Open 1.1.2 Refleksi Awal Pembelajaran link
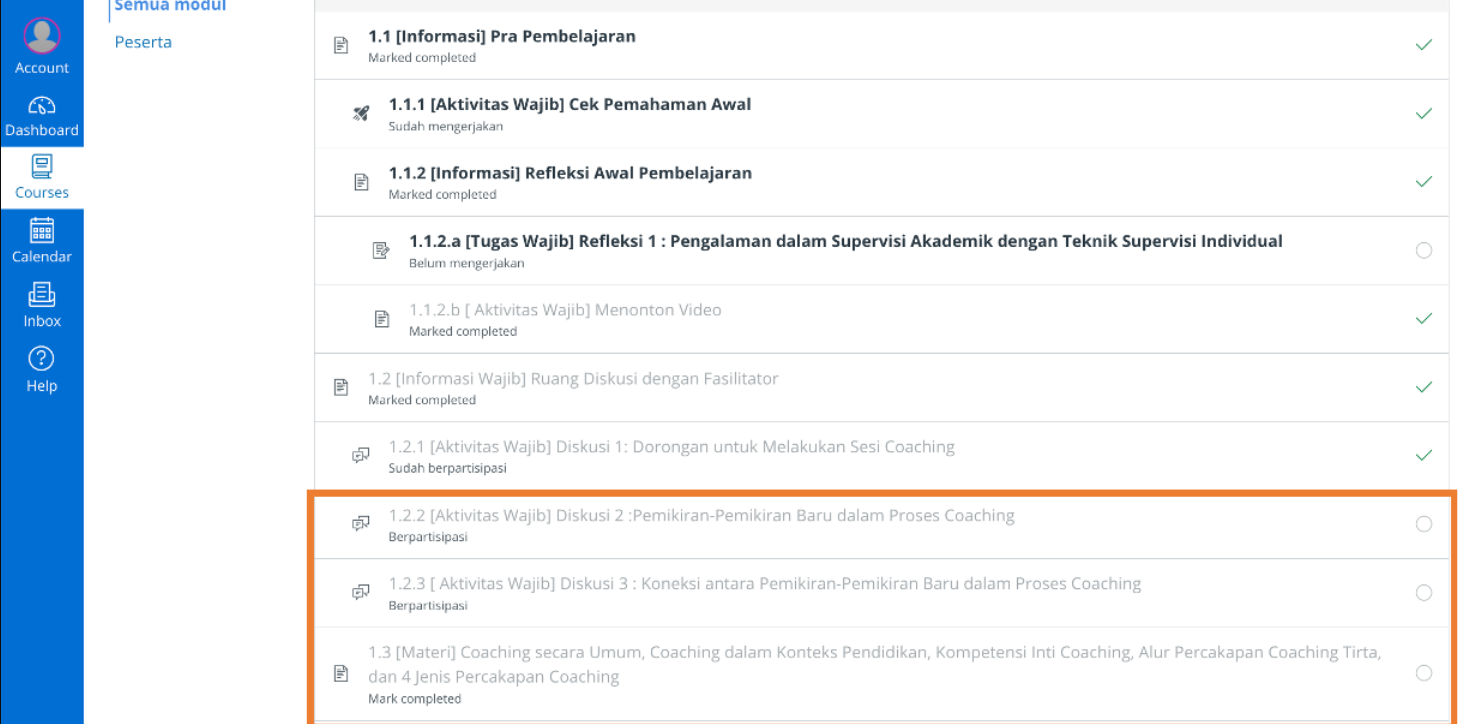The image size is (1462, 724). [570, 173]
